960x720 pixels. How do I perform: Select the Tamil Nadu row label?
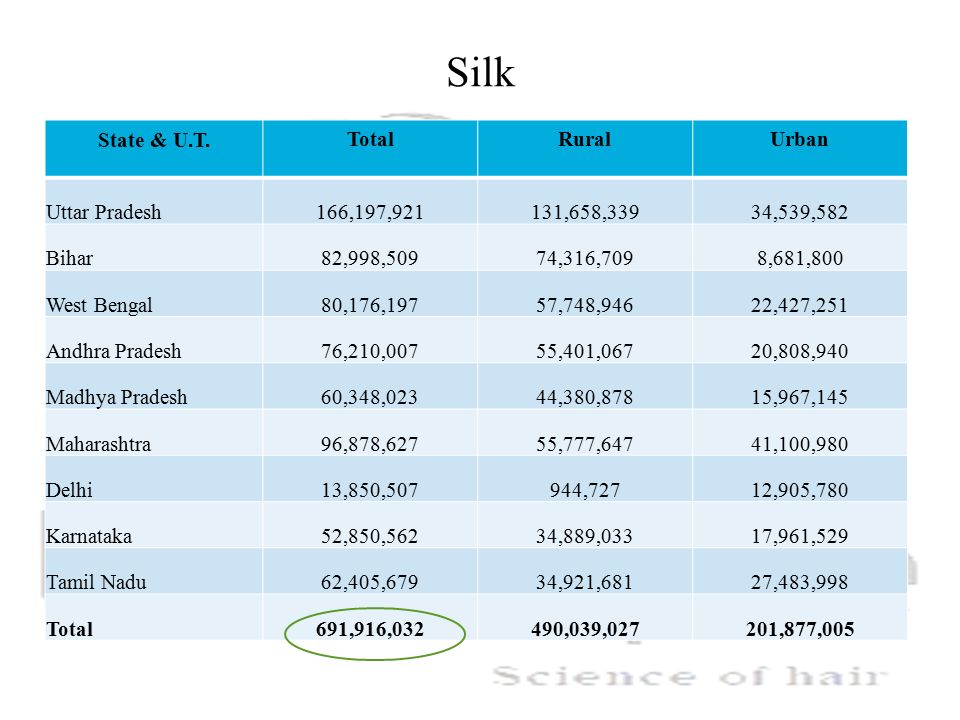click(x=96, y=582)
